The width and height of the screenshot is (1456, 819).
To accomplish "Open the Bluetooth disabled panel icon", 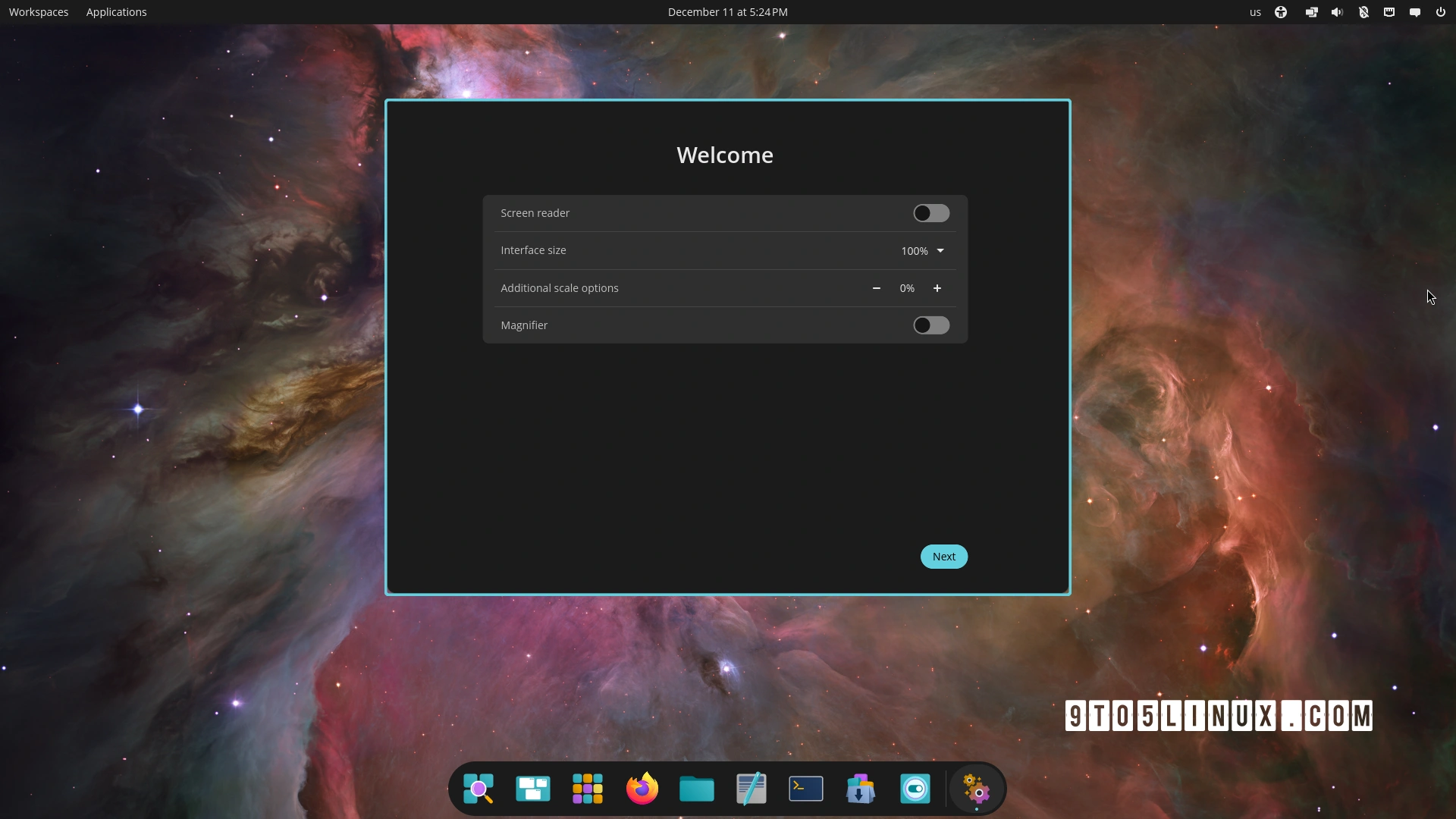I will [1363, 12].
